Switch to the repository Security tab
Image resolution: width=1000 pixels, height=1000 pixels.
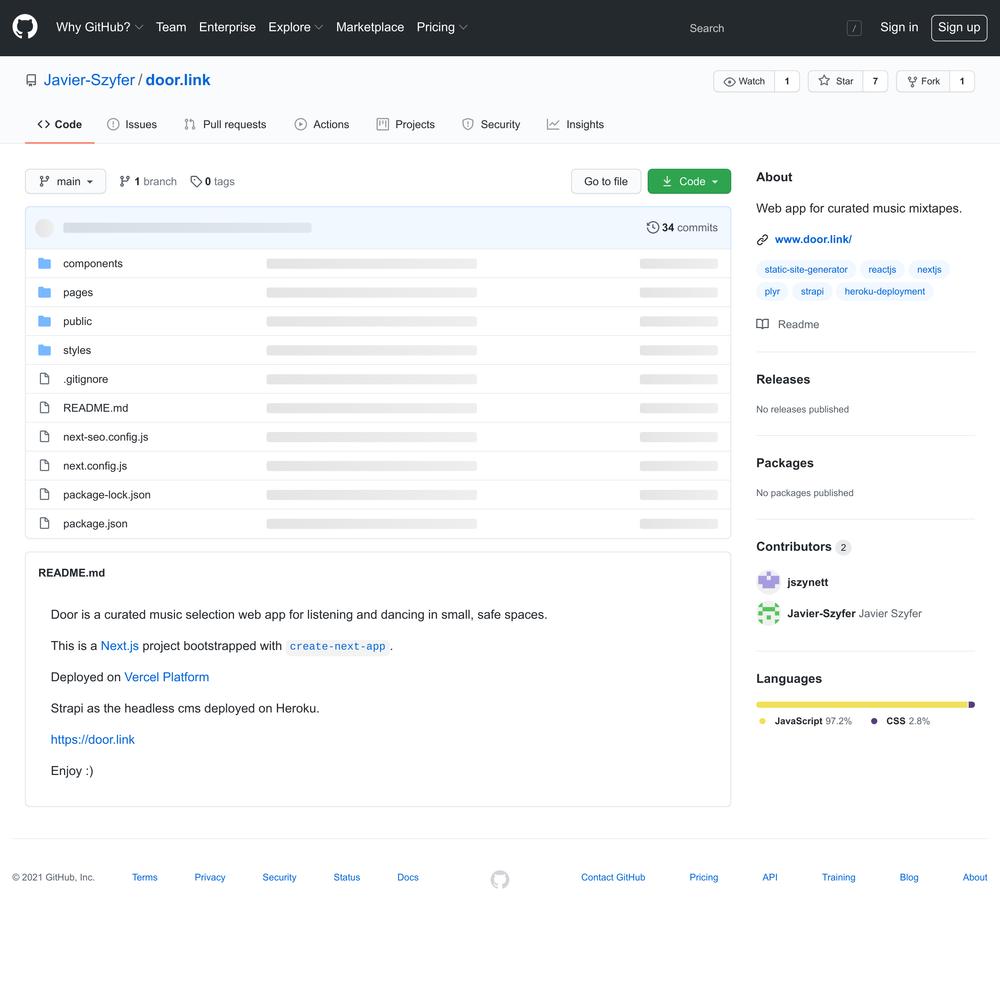491,124
